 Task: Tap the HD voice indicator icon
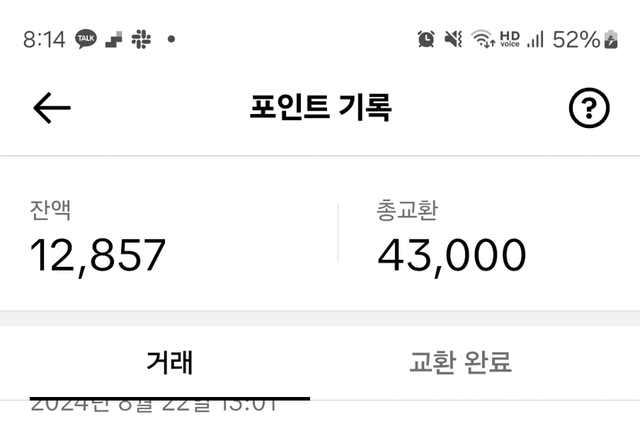510,38
